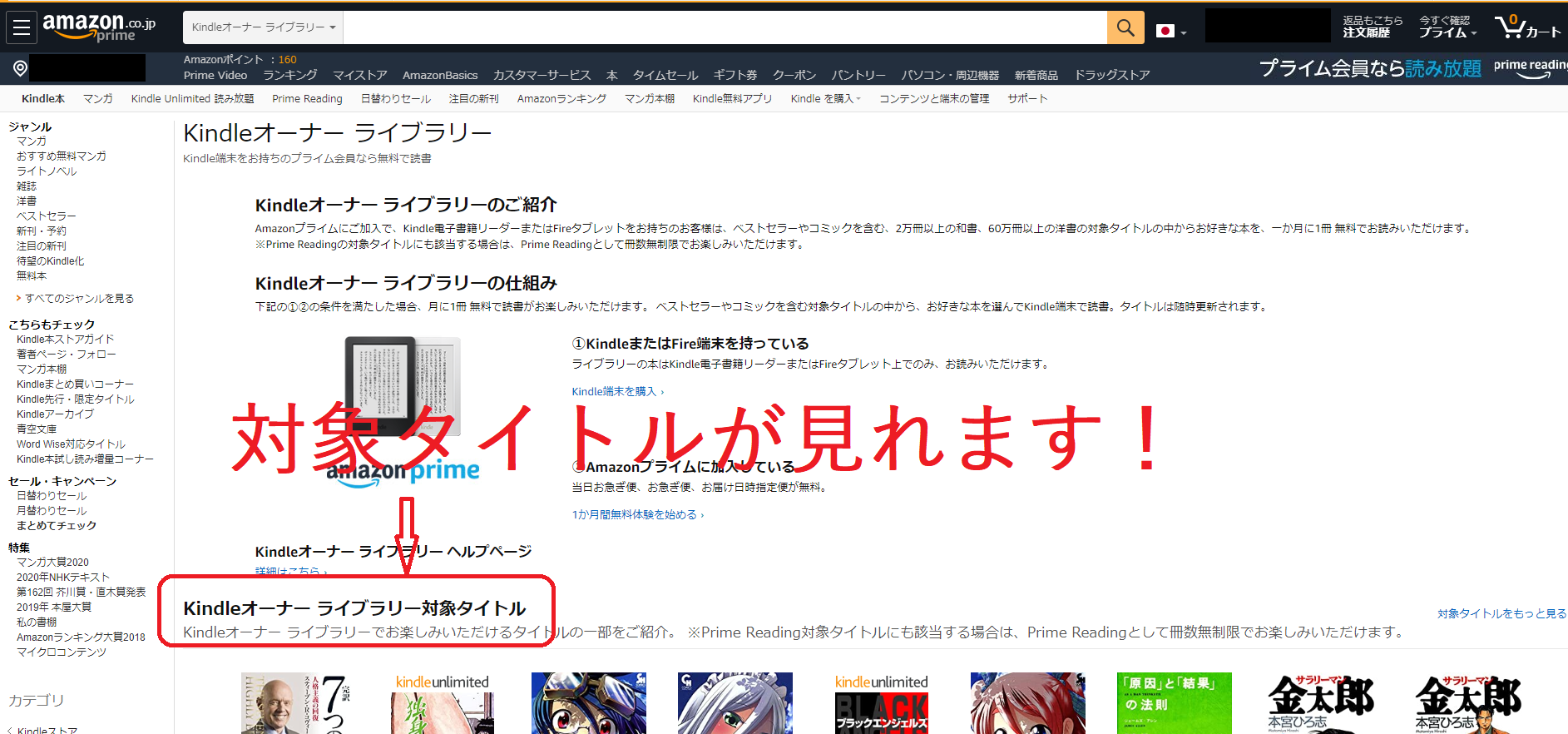Screen dimensions: 1568x734
Task: Open カスタマーサービス in top navigation
Action: click(x=542, y=75)
